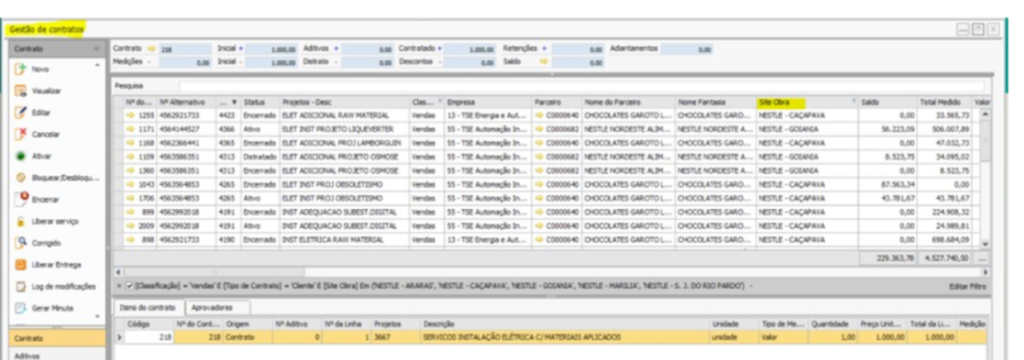Viewport: 1024px width, 360px height.
Task: Open document 1109 using its yellow link arrow
Action: coord(130,156)
